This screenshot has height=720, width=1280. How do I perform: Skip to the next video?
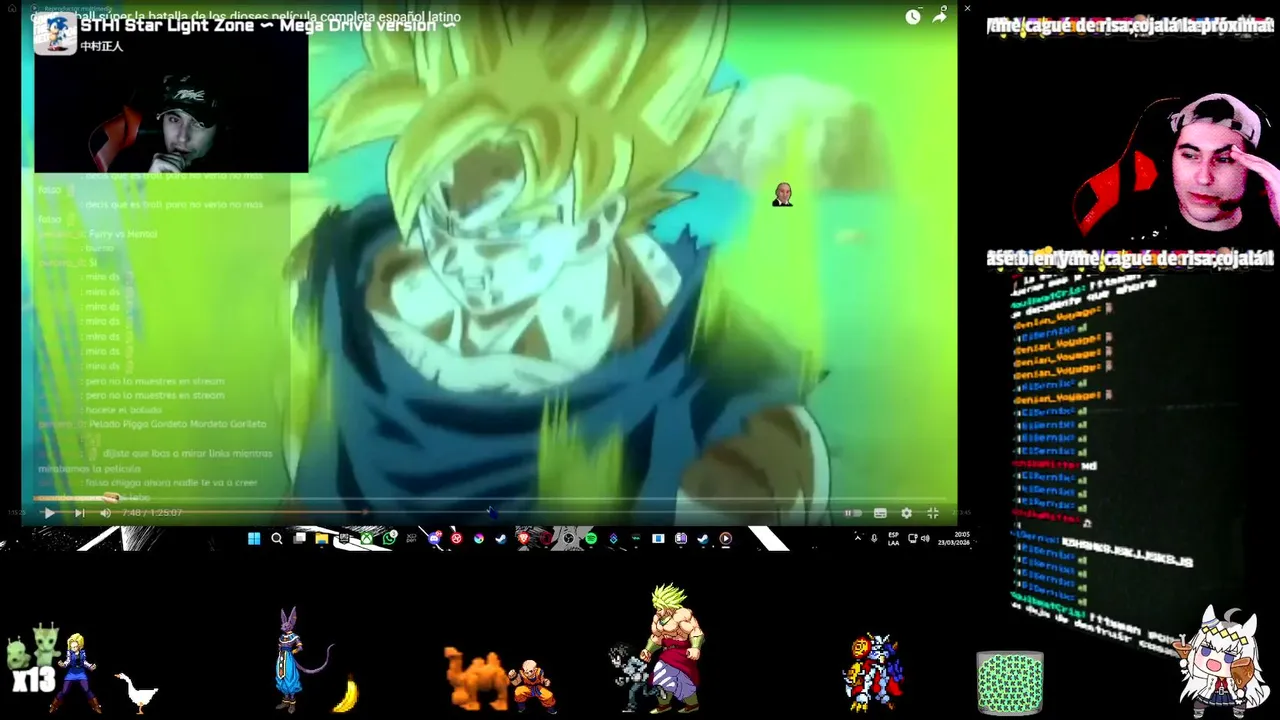coord(79,513)
